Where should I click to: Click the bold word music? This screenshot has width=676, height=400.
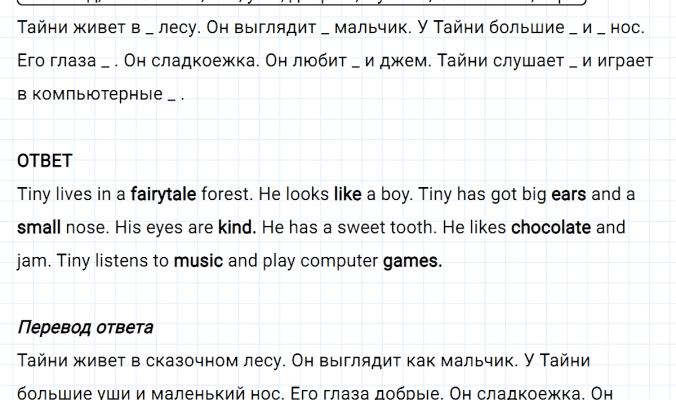pyautogui.click(x=198, y=262)
